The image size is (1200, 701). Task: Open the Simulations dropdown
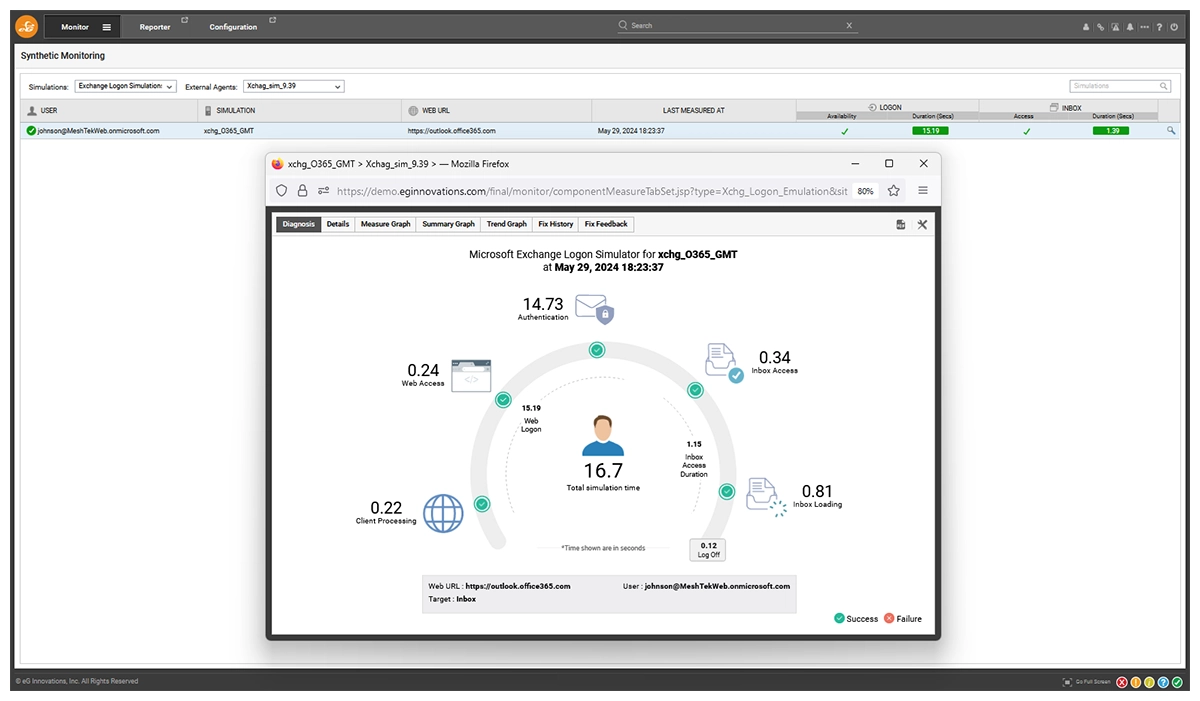[126, 86]
